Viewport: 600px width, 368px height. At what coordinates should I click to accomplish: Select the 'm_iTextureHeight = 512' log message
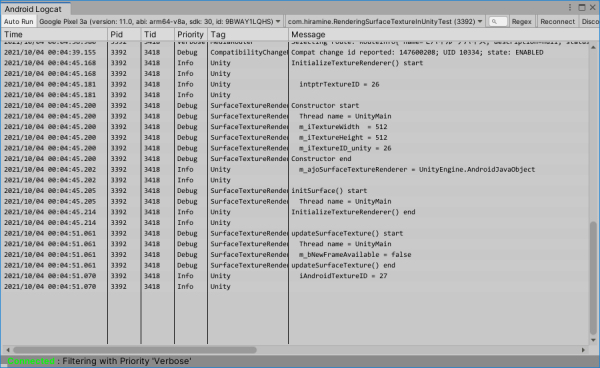[x=343, y=138]
